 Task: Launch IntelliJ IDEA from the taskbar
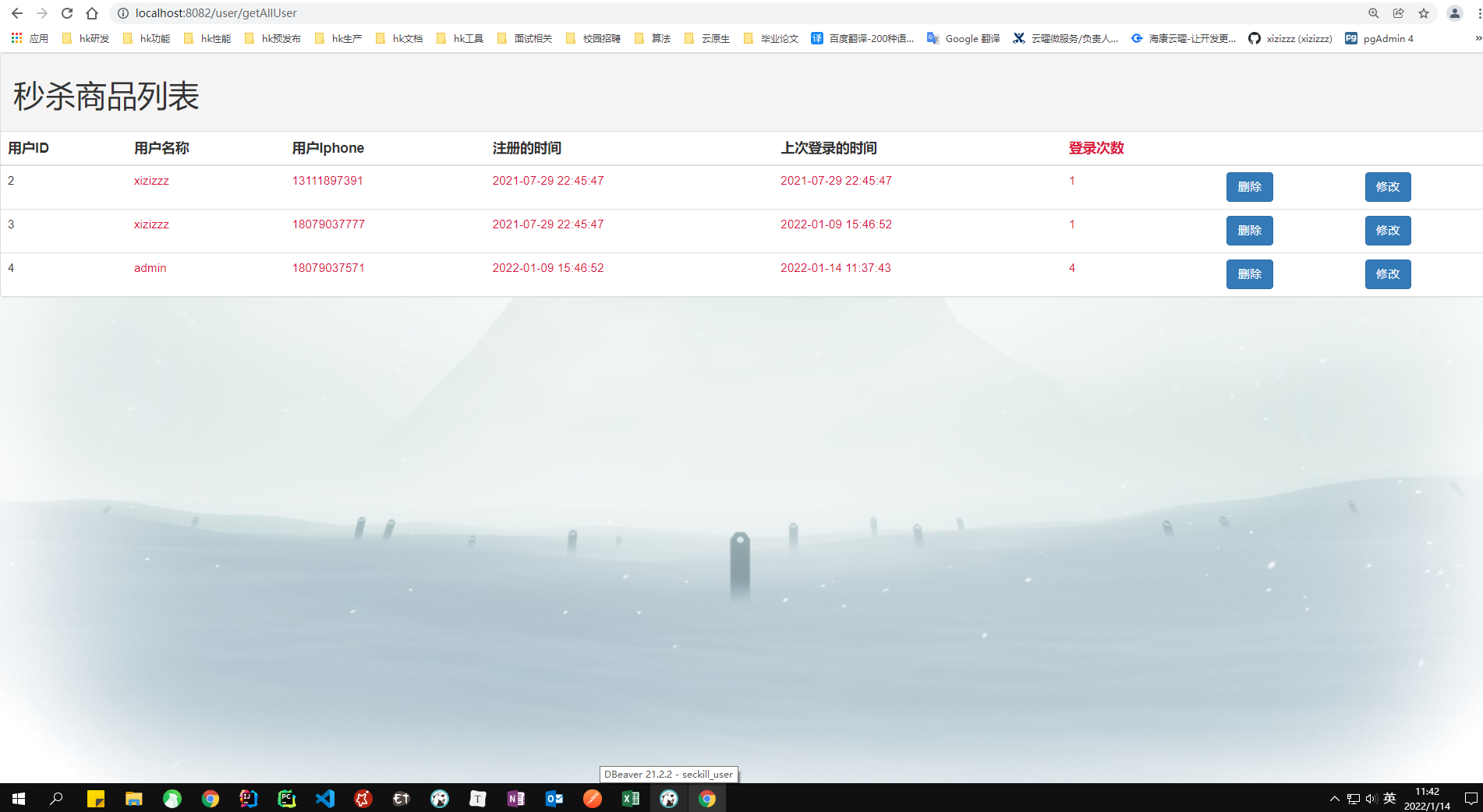pyautogui.click(x=249, y=799)
